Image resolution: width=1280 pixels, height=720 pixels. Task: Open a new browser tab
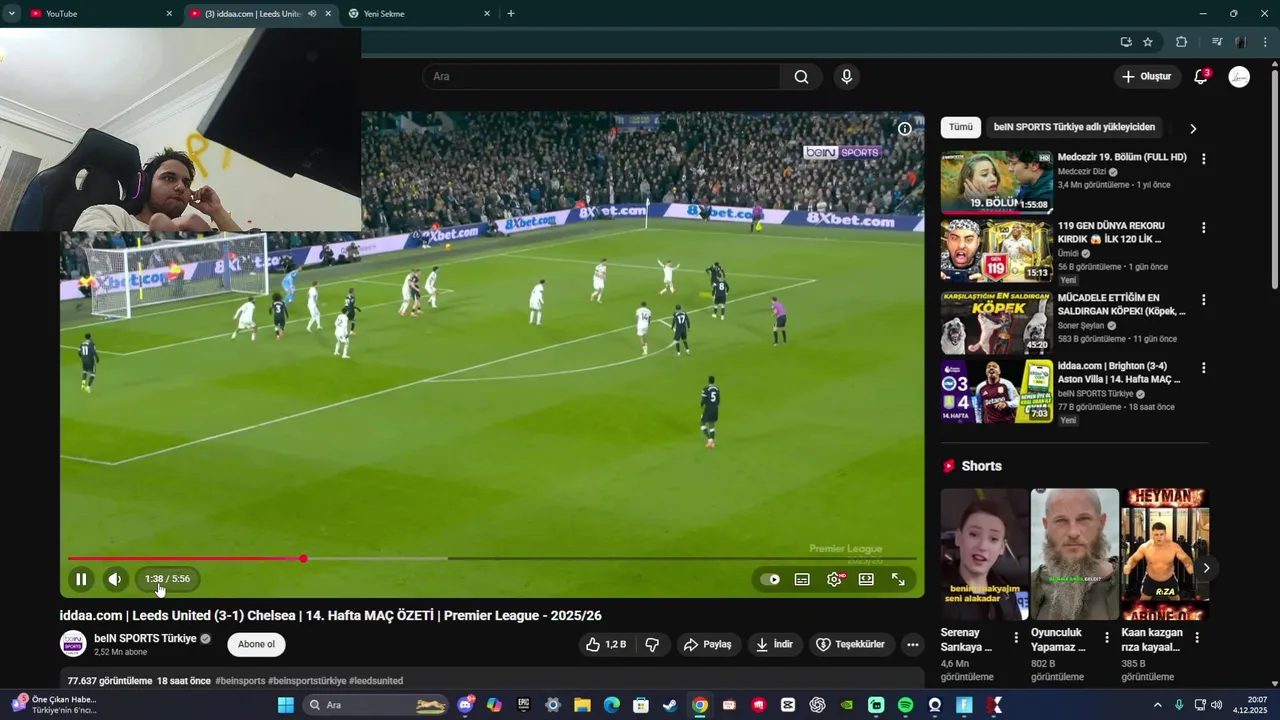click(511, 14)
